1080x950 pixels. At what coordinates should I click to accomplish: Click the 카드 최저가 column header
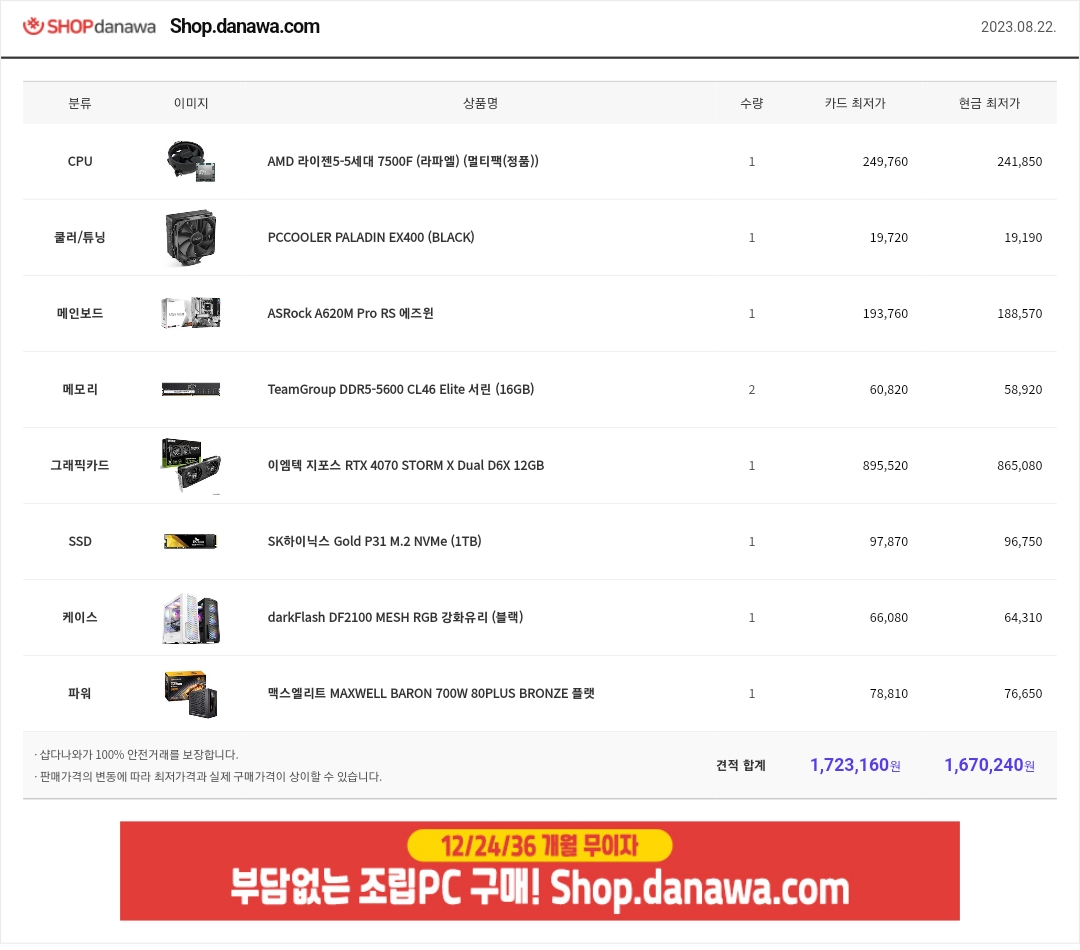855,103
